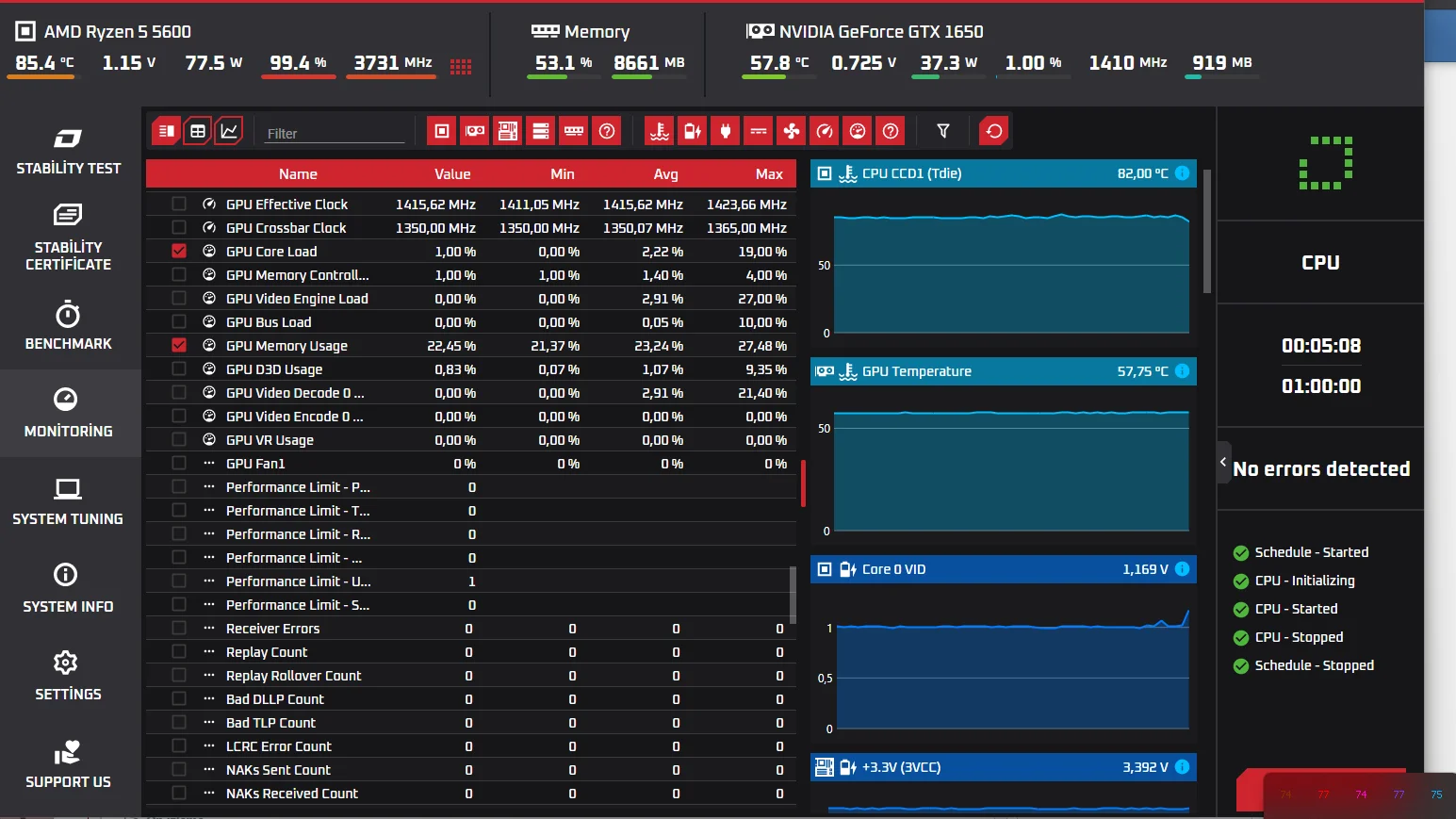
Task: Click 'Schedule - Started' log entry
Action: point(1311,552)
